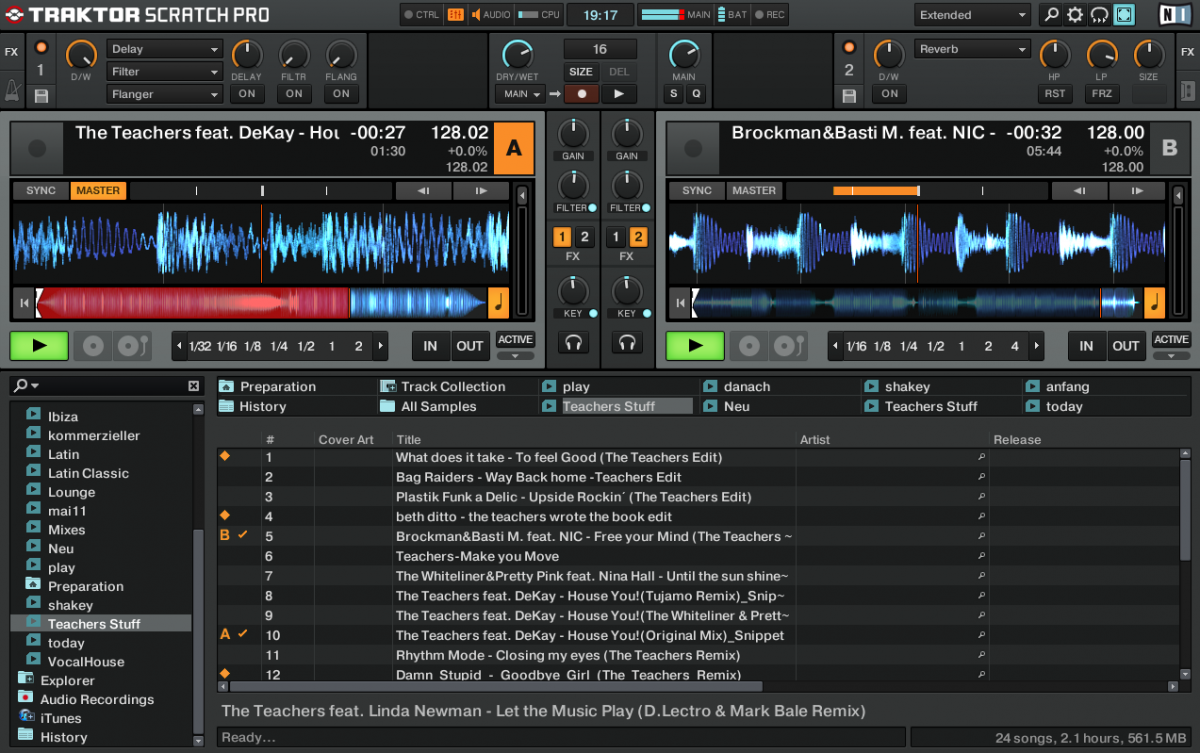The width and height of the screenshot is (1200, 753).
Task: Toggle the fullscreen icon in the header
Action: point(1124,15)
